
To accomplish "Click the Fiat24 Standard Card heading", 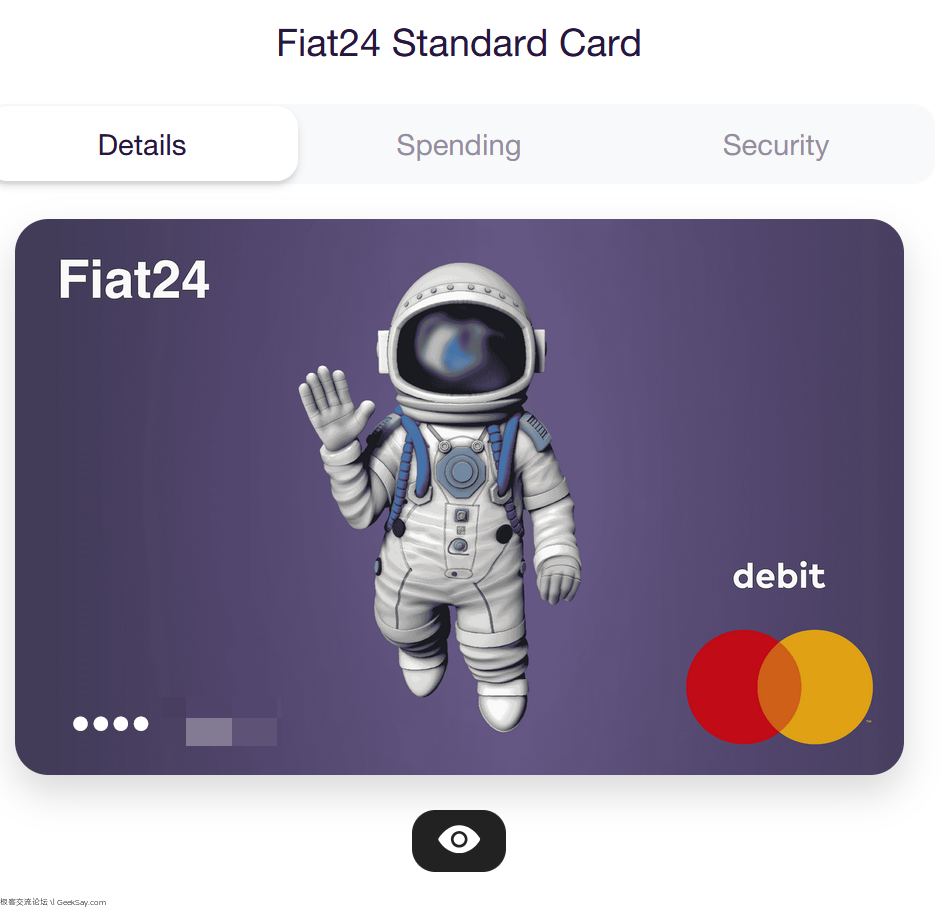I will point(458,43).
